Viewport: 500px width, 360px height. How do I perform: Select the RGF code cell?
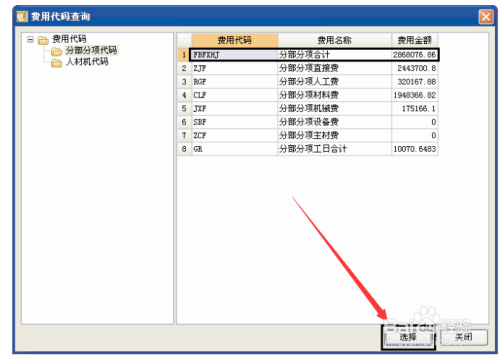(235, 82)
